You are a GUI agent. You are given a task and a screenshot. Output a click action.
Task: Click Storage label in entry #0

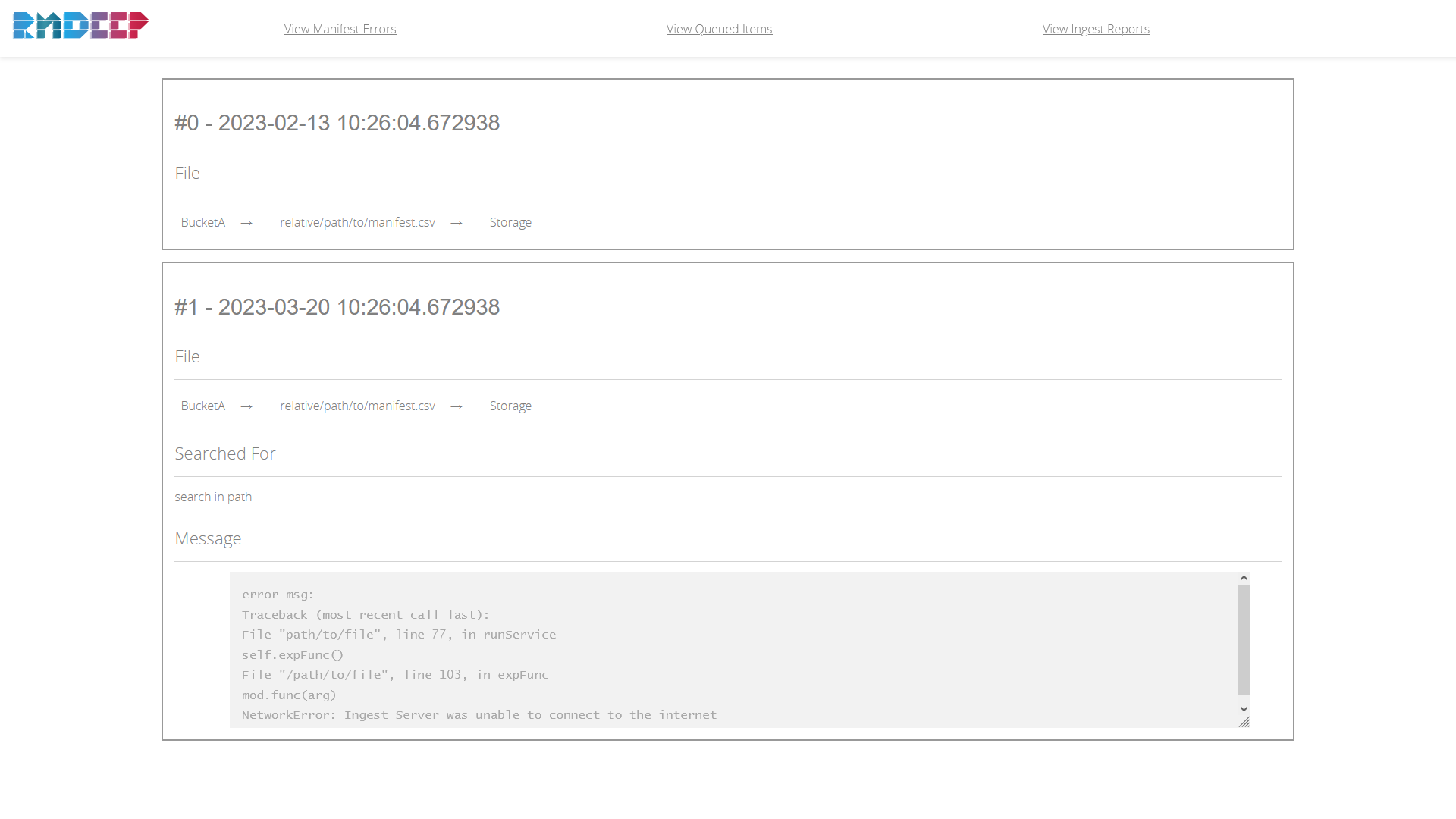(x=510, y=222)
